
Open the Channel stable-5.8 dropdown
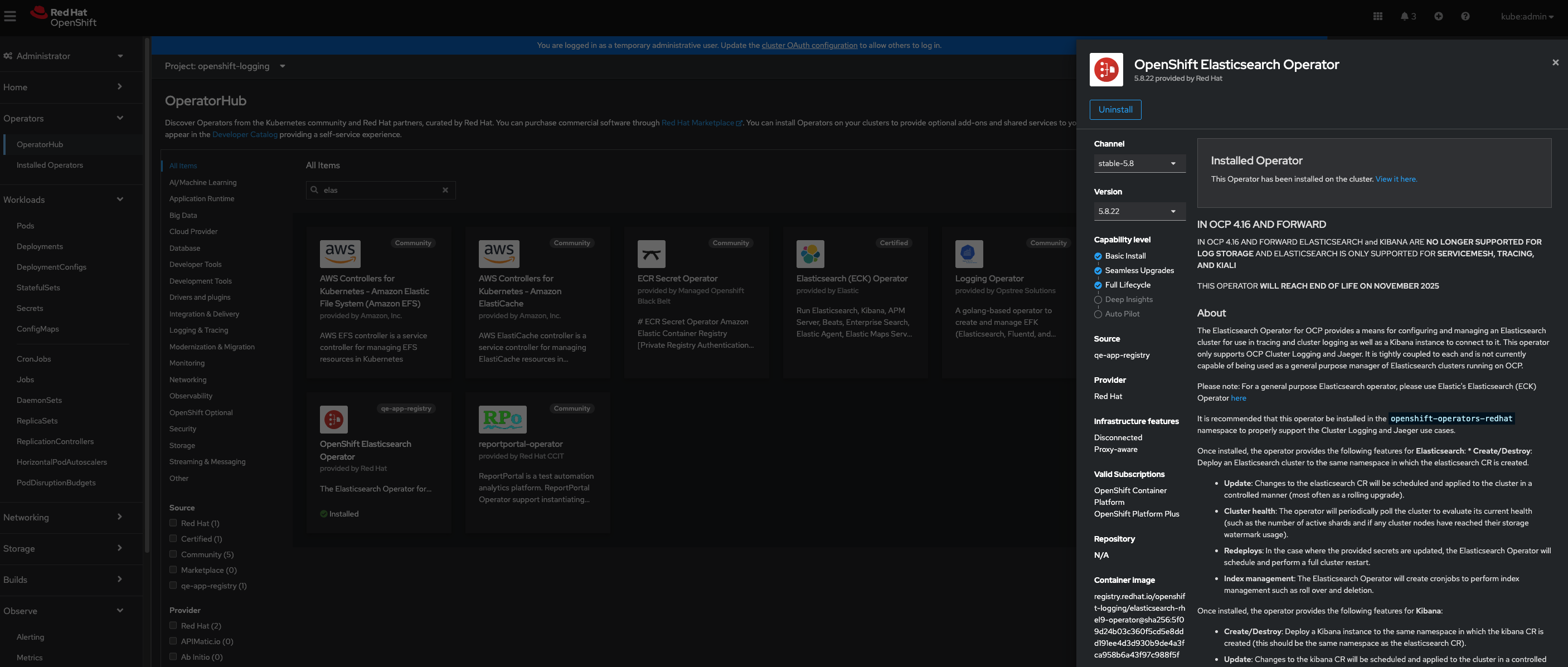pyautogui.click(x=1138, y=163)
